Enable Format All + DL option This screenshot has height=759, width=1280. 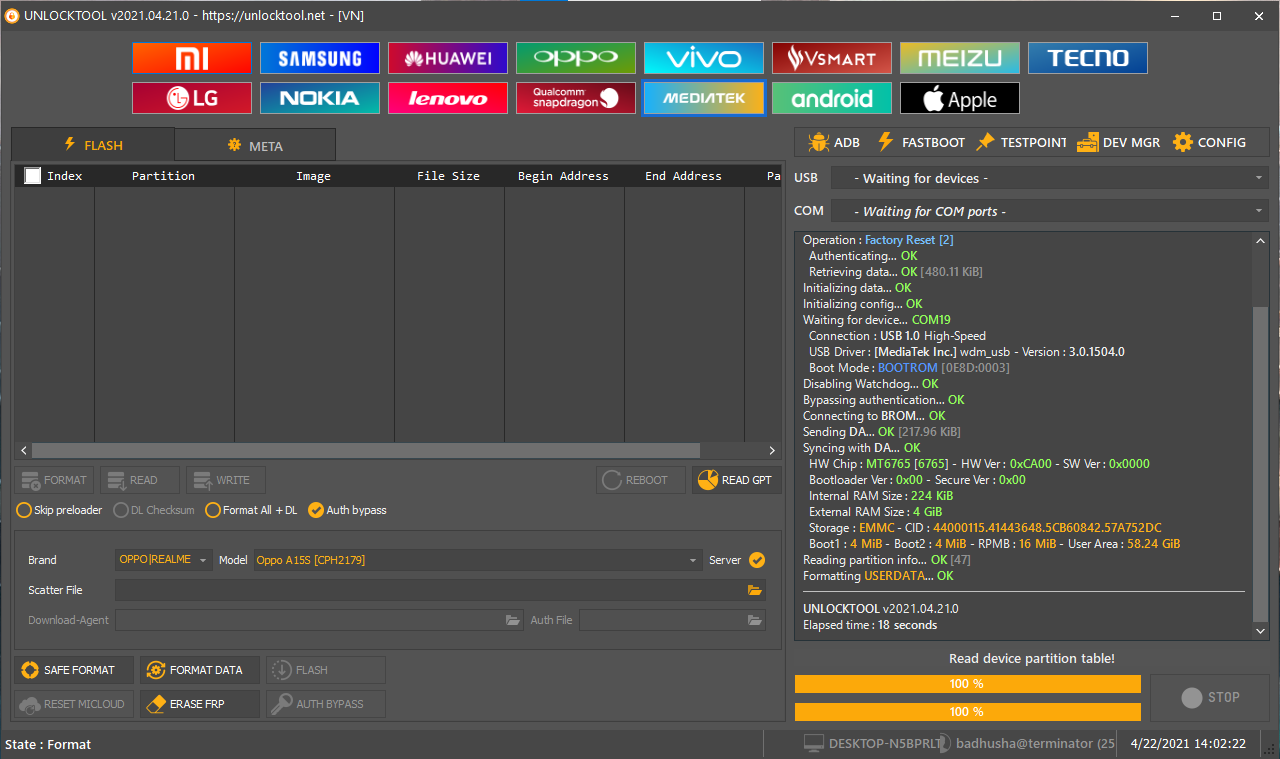[252, 510]
